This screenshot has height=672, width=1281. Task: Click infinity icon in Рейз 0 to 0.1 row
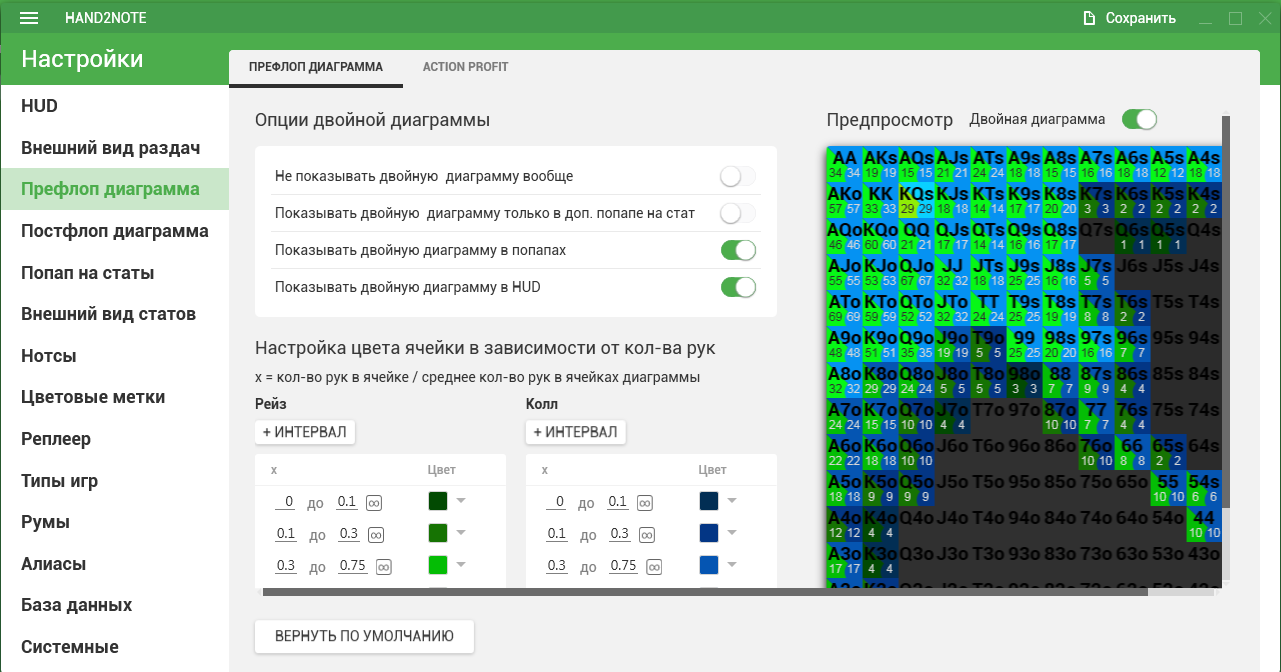[x=374, y=502]
